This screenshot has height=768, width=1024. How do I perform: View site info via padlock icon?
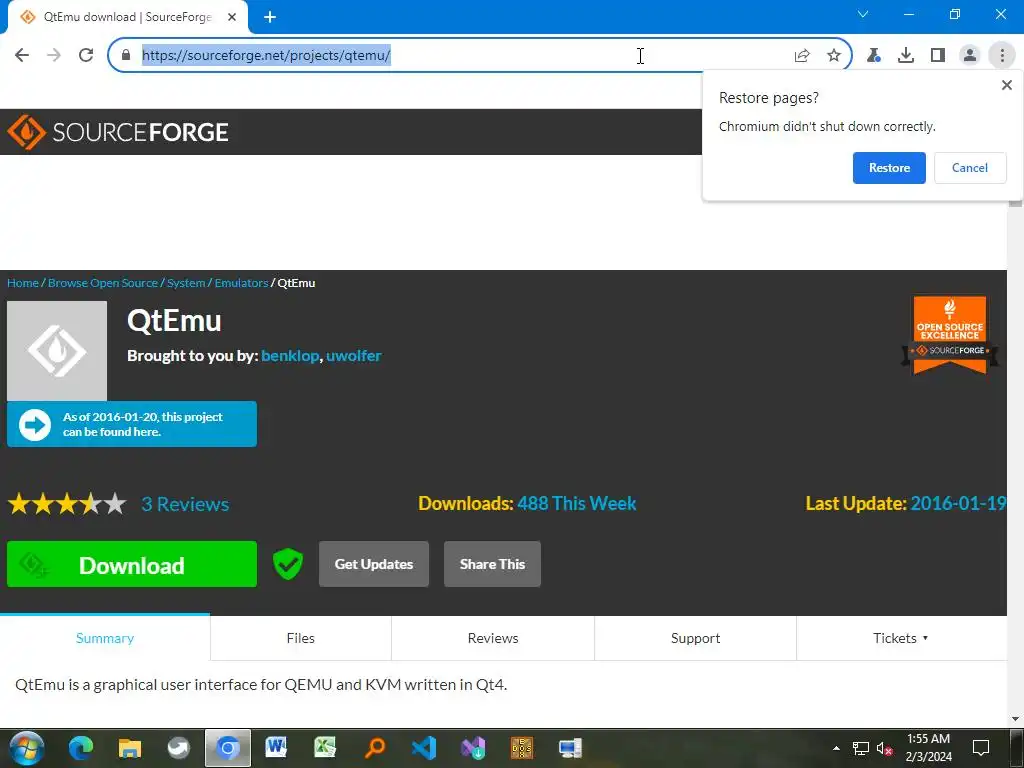[126, 55]
